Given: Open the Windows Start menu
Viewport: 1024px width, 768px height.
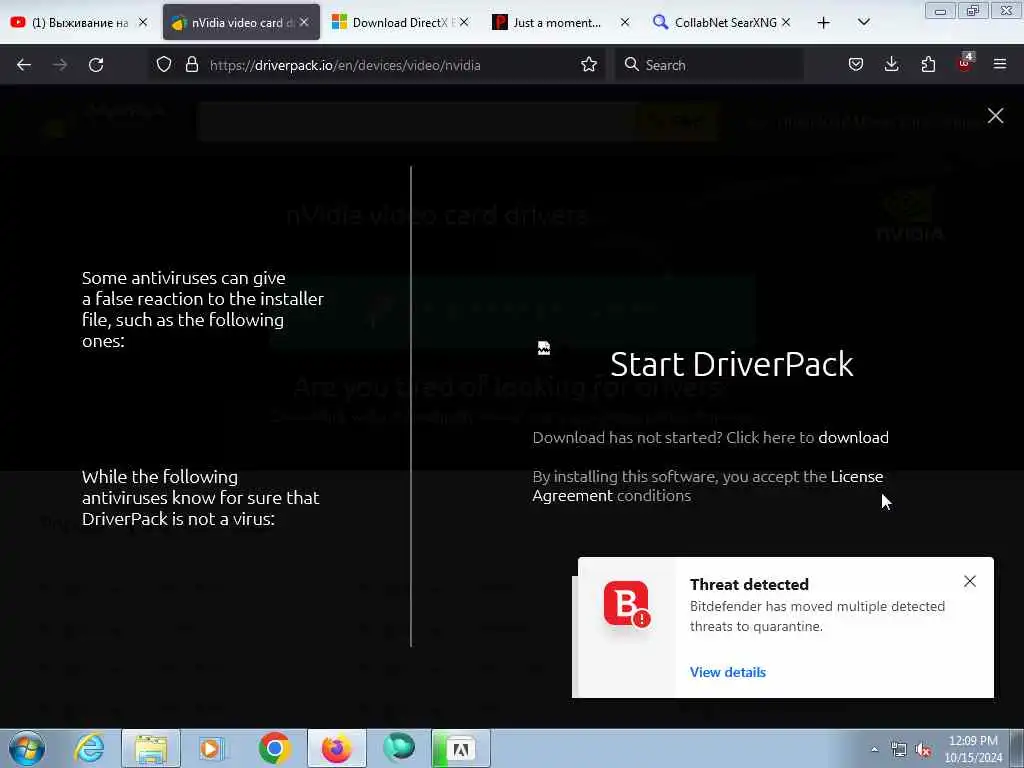Looking at the screenshot, I should pos(27,748).
